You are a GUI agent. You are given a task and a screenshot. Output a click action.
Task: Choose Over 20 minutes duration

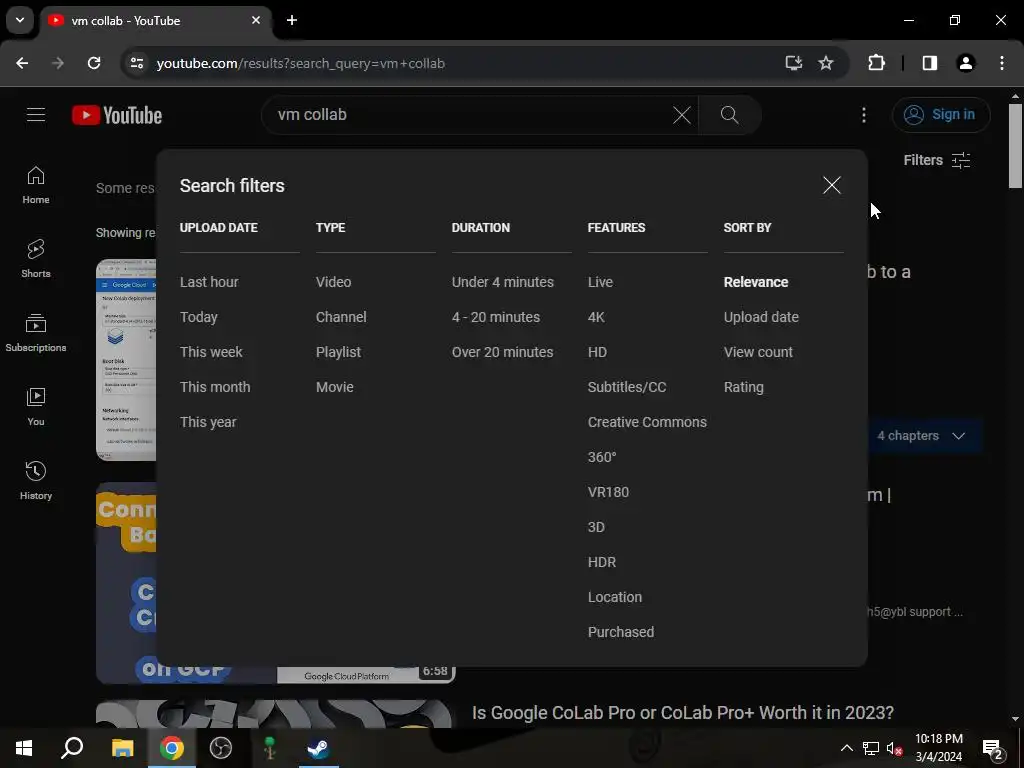(502, 352)
